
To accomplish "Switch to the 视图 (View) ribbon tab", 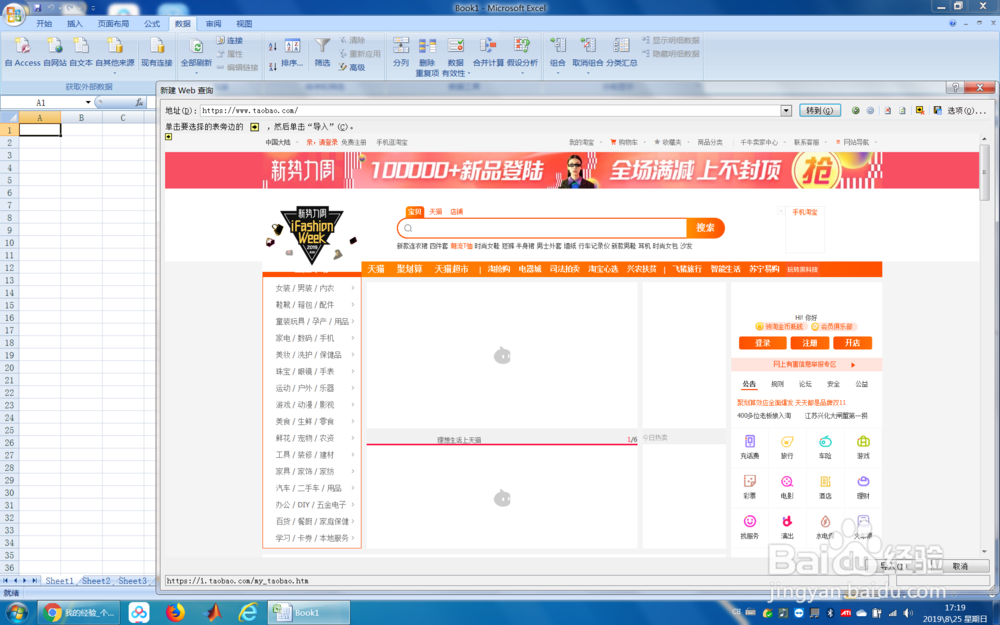I will click(x=244, y=24).
